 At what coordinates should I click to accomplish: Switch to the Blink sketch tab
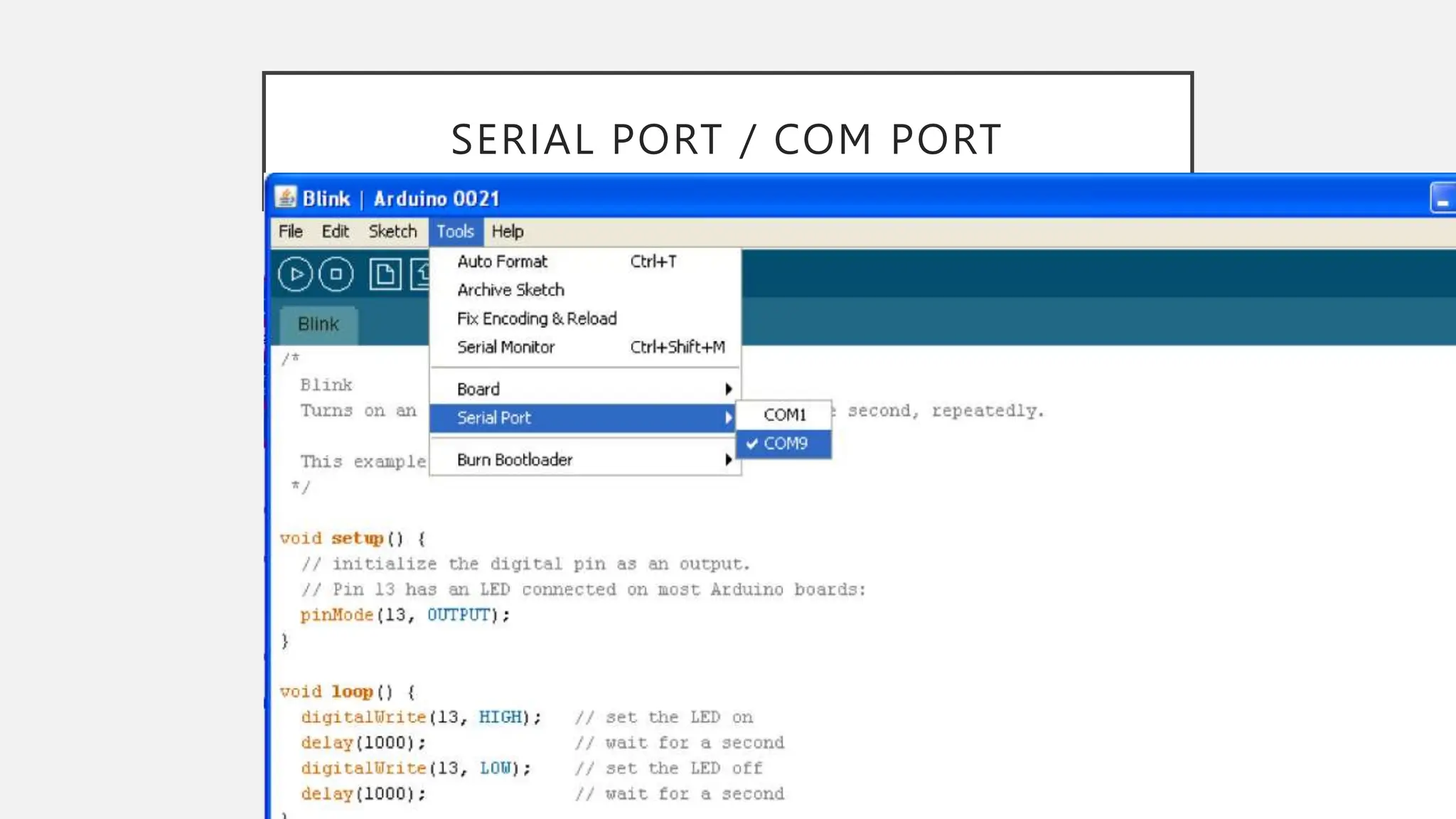pos(318,325)
